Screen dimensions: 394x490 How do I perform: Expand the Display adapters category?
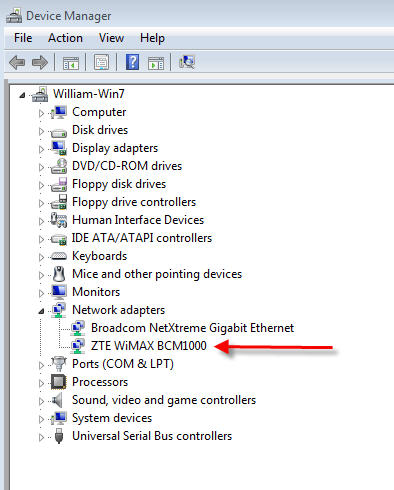coord(41,149)
